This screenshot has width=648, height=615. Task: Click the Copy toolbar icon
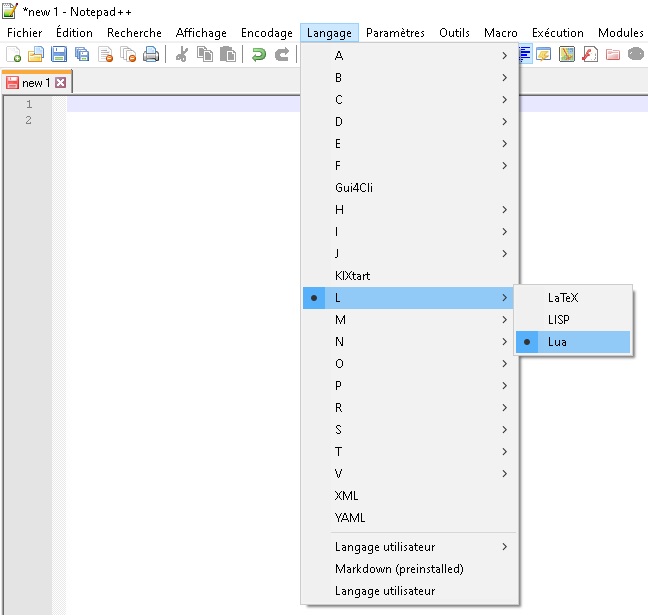tap(205, 54)
